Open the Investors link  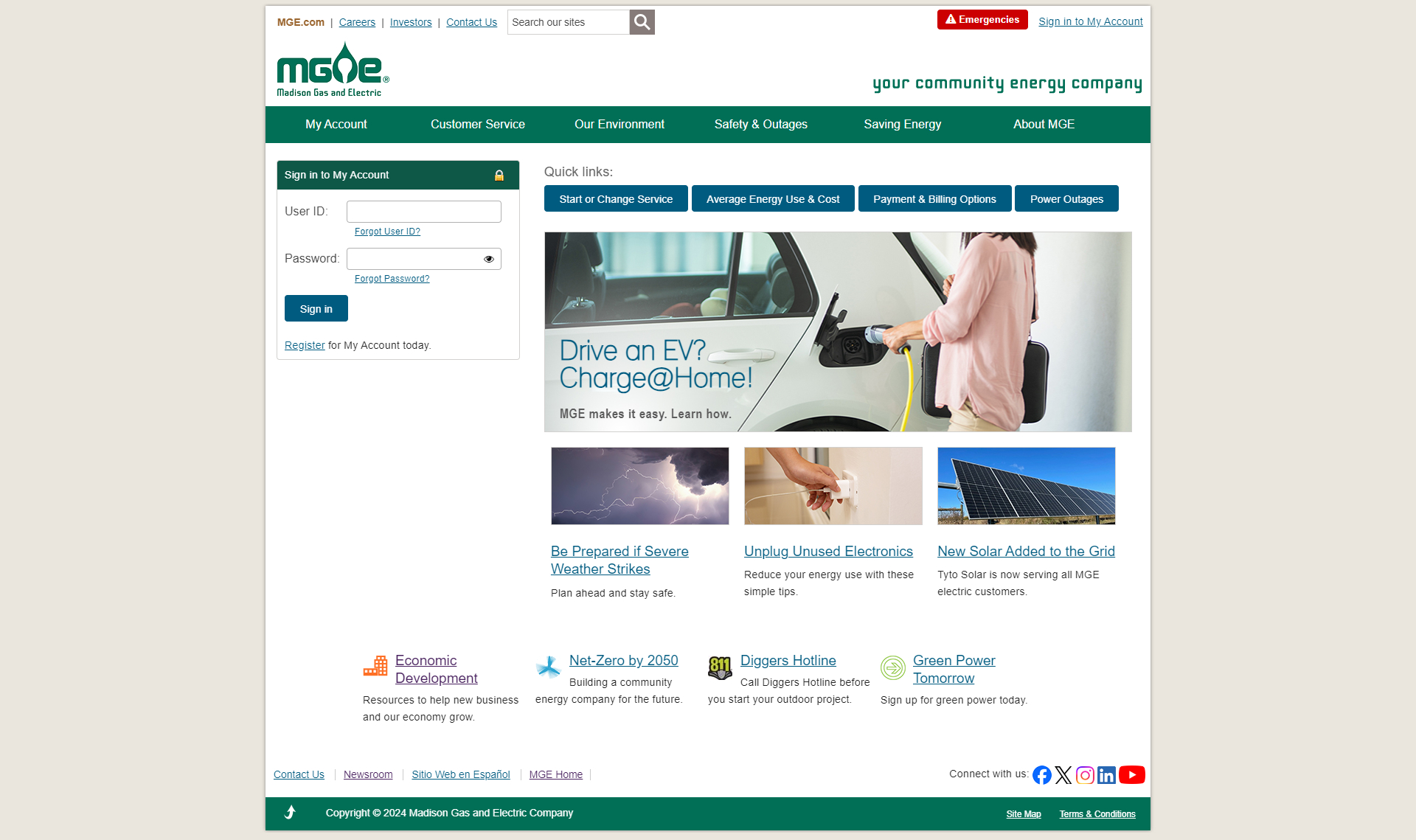[411, 22]
